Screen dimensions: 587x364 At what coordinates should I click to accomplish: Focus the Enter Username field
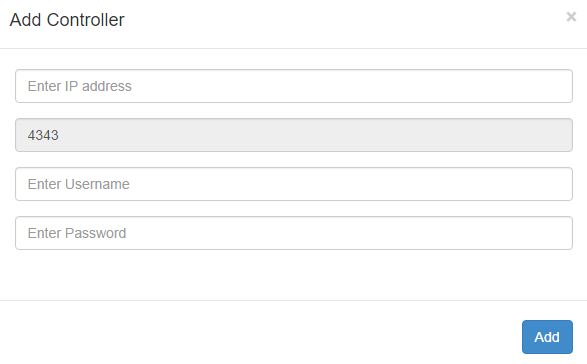294,184
